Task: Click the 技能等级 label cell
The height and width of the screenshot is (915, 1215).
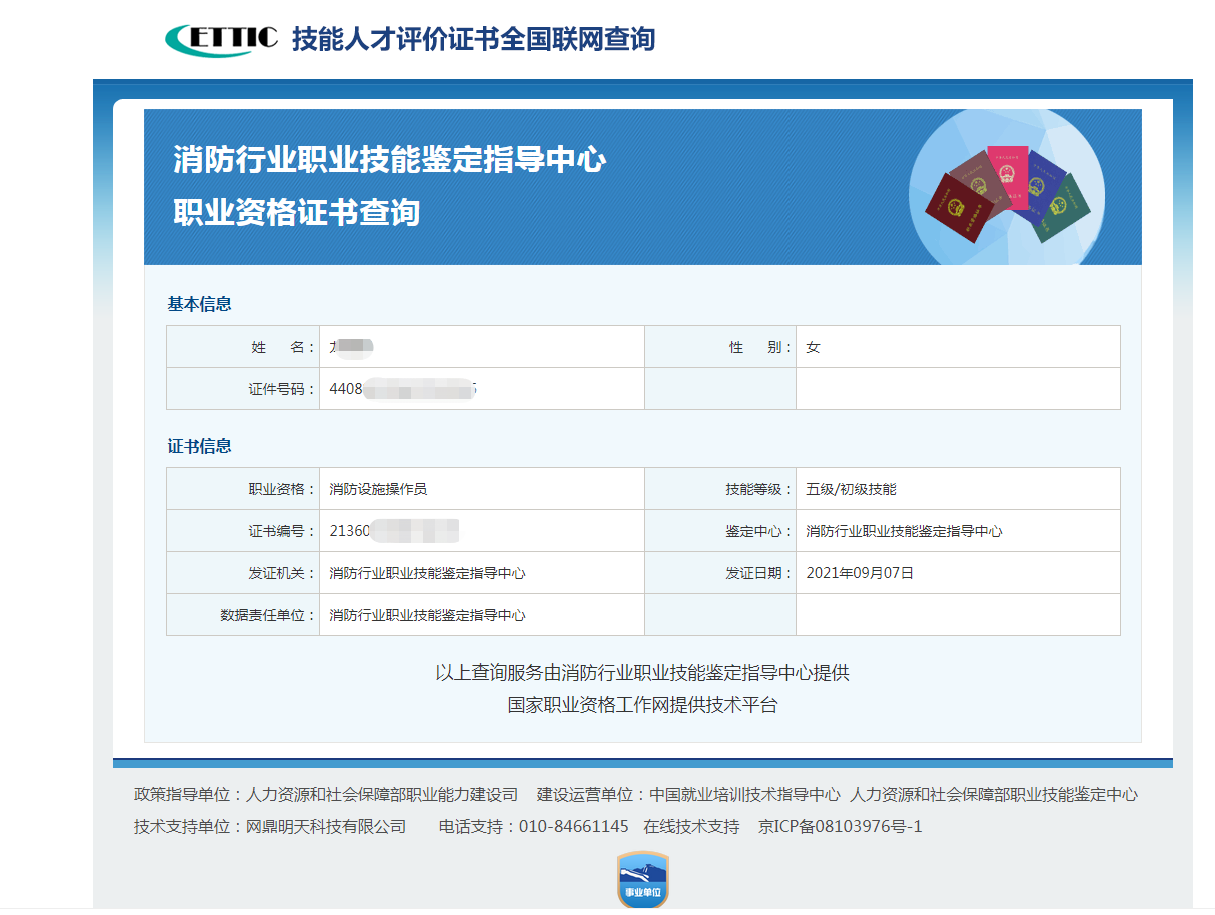Action: tap(720, 489)
